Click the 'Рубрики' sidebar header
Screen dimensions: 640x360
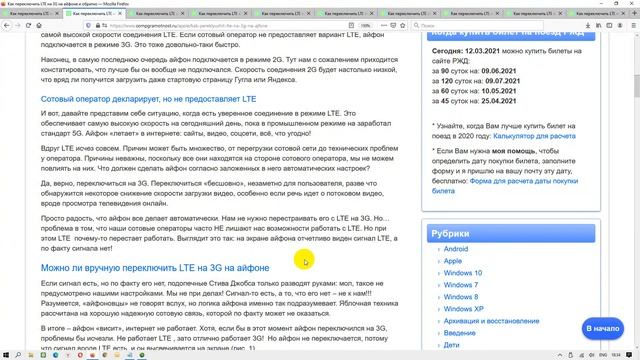point(511,233)
